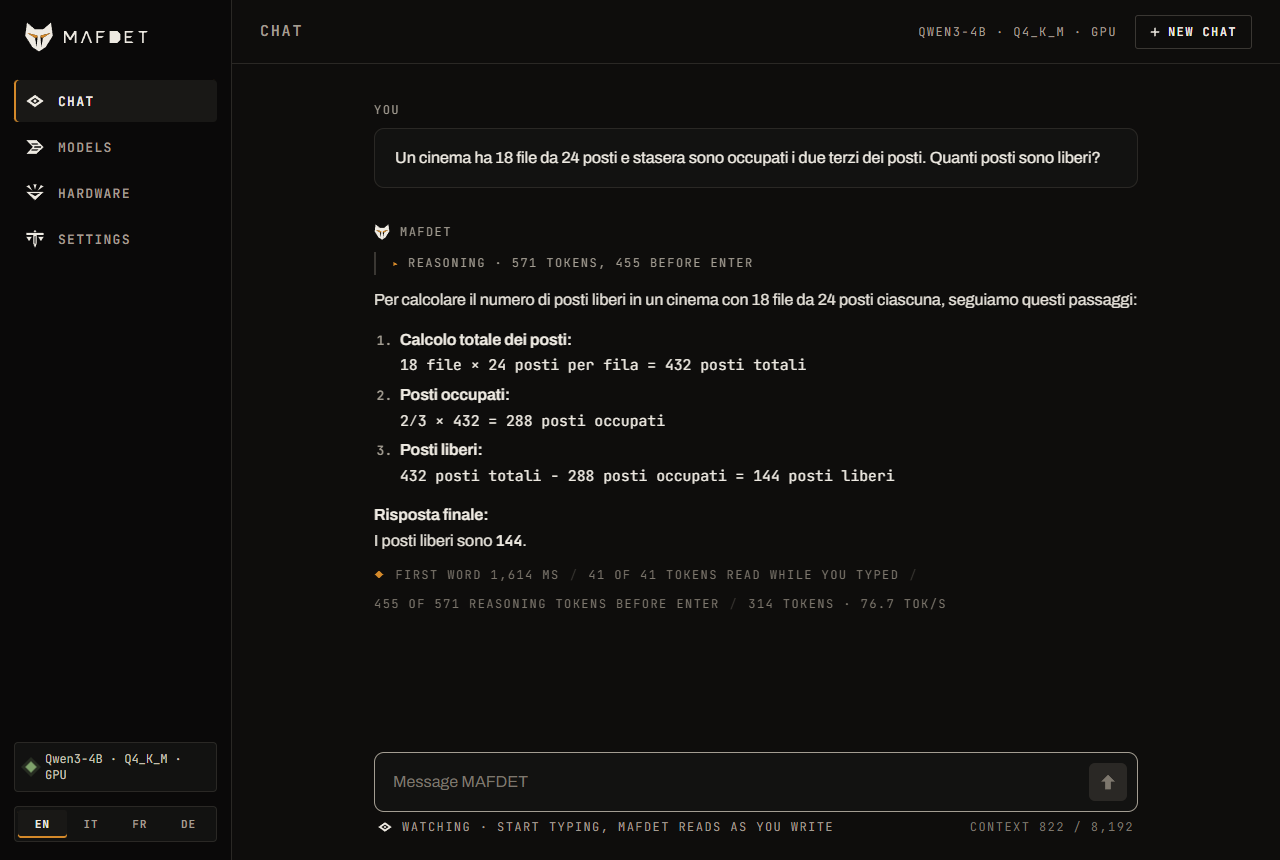Click the orange diamond stats icon
Image resolution: width=1280 pixels, height=860 pixels.
(379, 575)
